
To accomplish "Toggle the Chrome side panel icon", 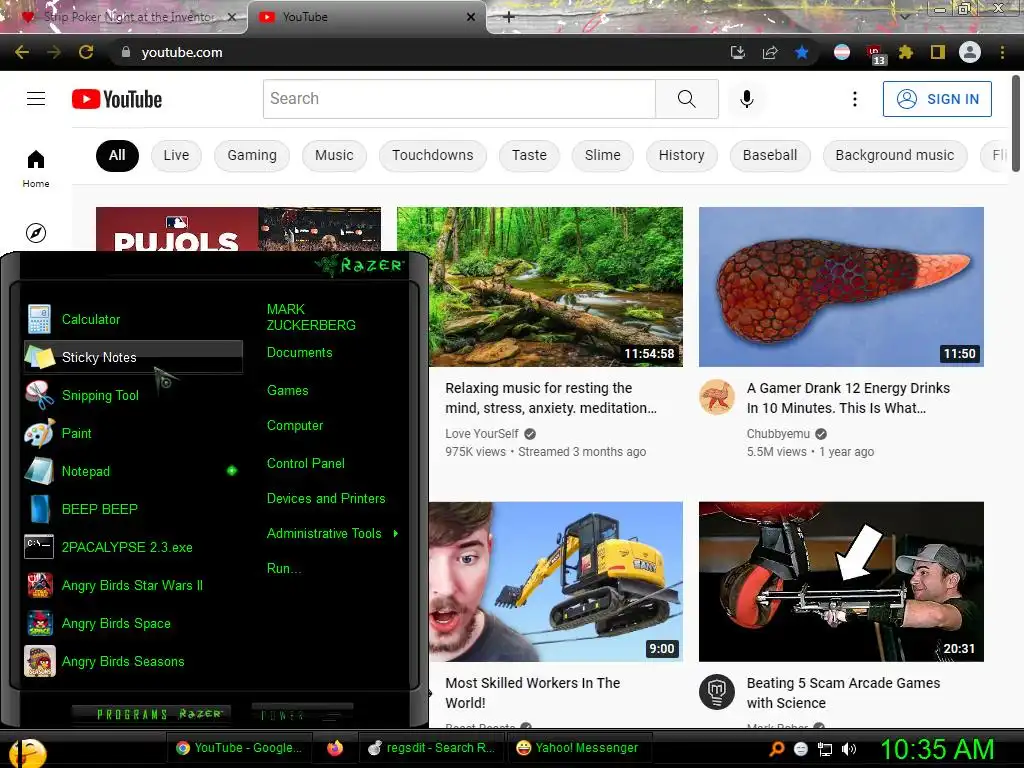I will click(x=938, y=52).
